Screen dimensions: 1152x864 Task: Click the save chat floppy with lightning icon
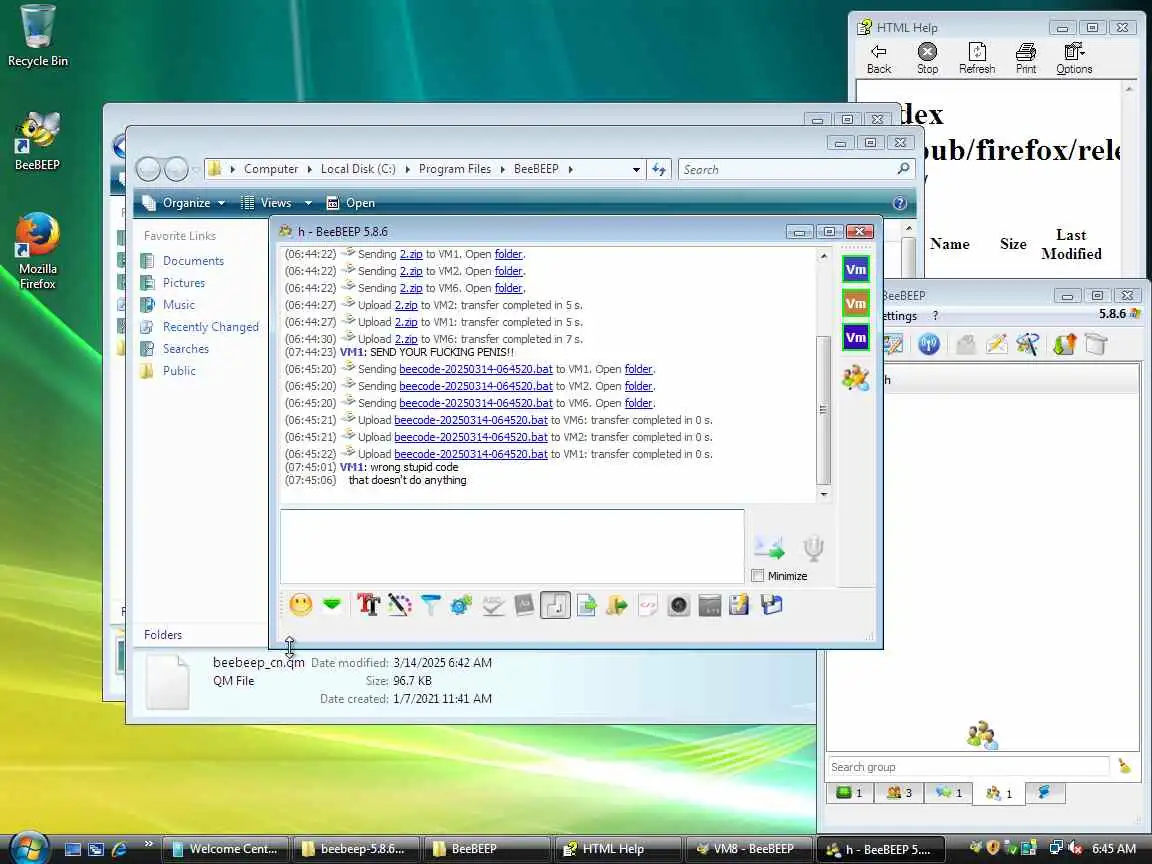click(x=740, y=605)
